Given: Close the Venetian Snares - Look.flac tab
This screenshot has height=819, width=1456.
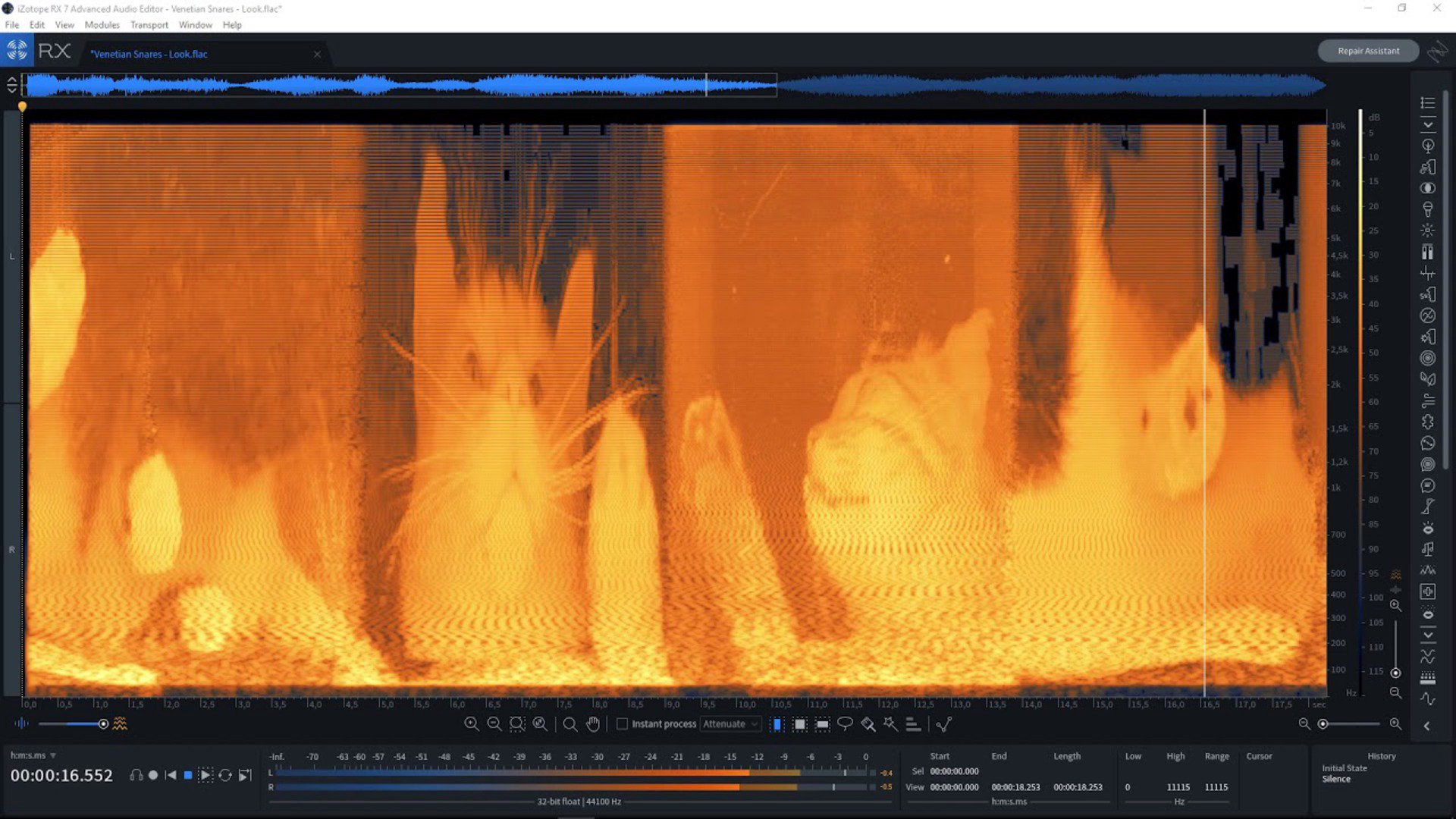Looking at the screenshot, I should [x=317, y=54].
